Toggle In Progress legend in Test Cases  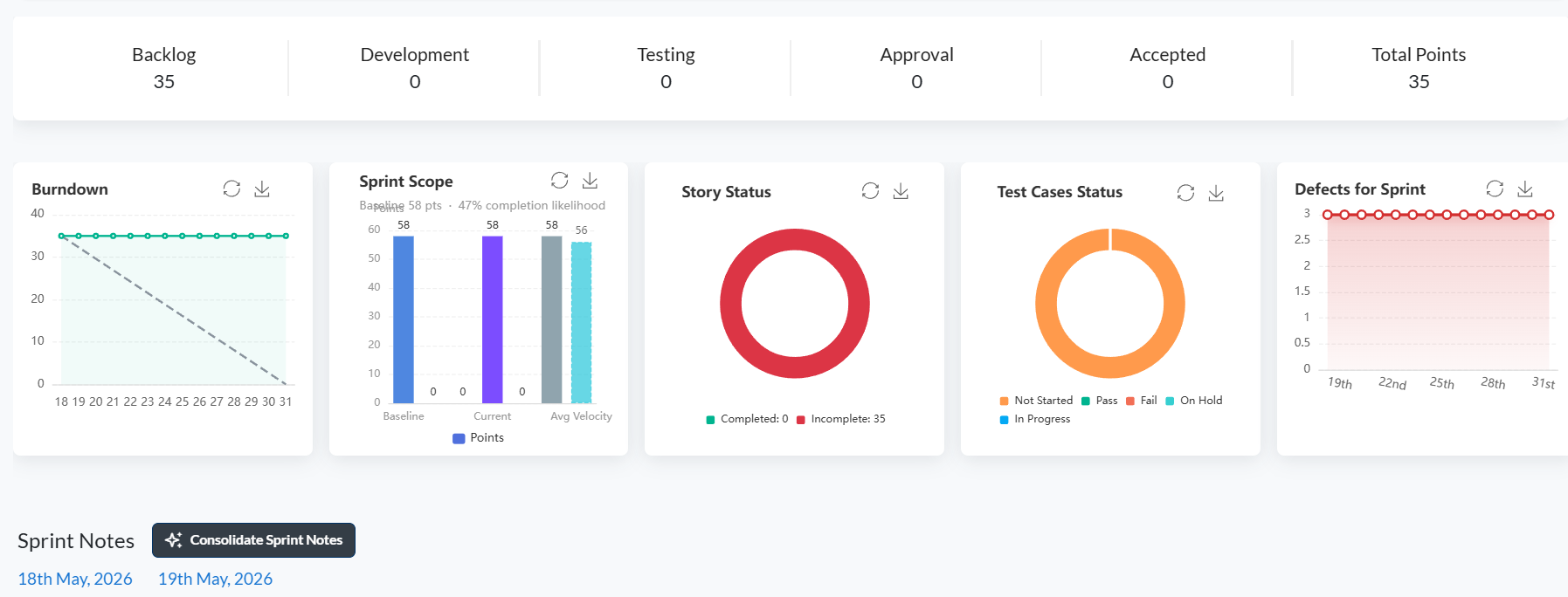click(1035, 419)
